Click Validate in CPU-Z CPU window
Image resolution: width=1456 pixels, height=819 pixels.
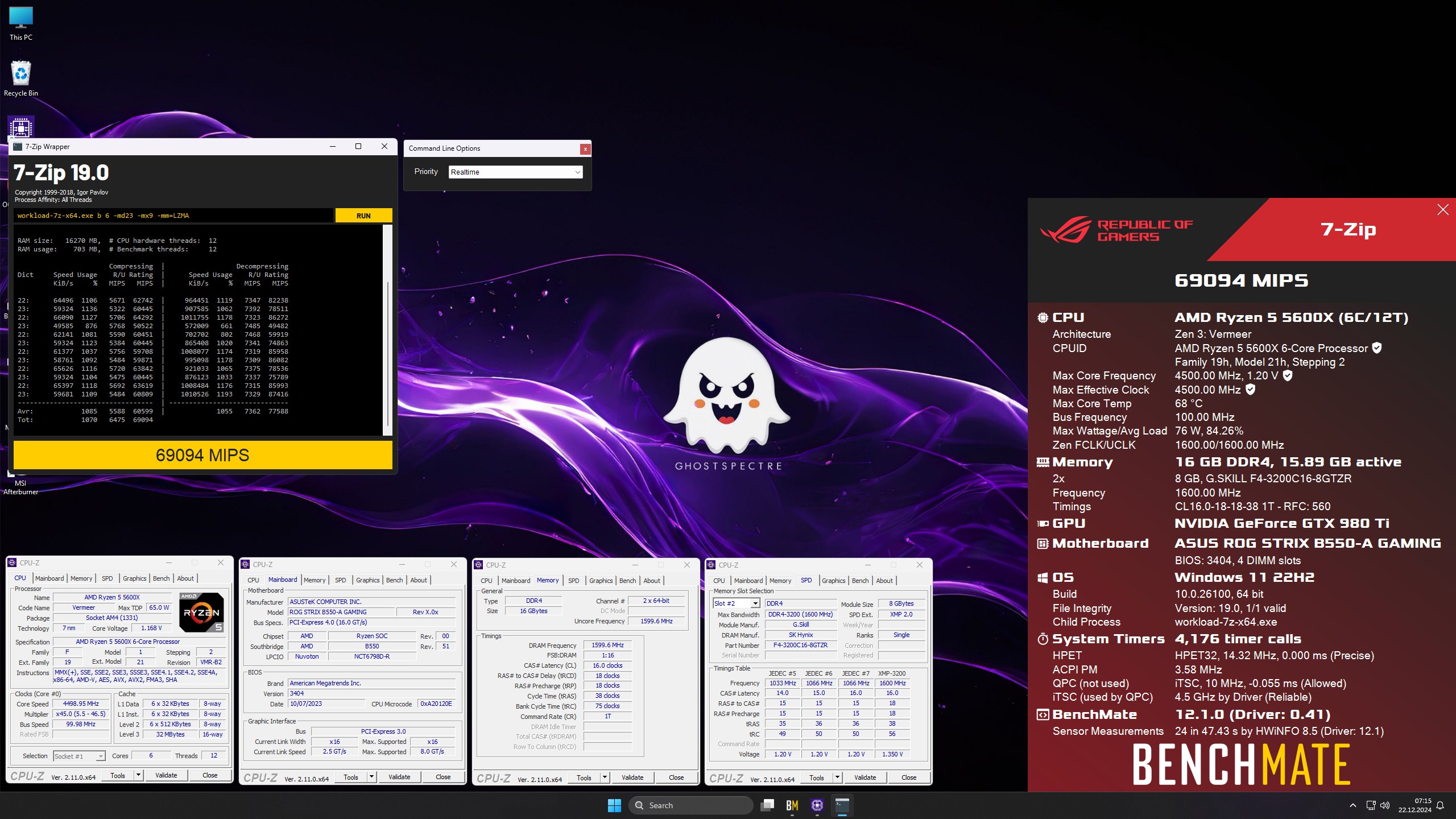coord(166,775)
